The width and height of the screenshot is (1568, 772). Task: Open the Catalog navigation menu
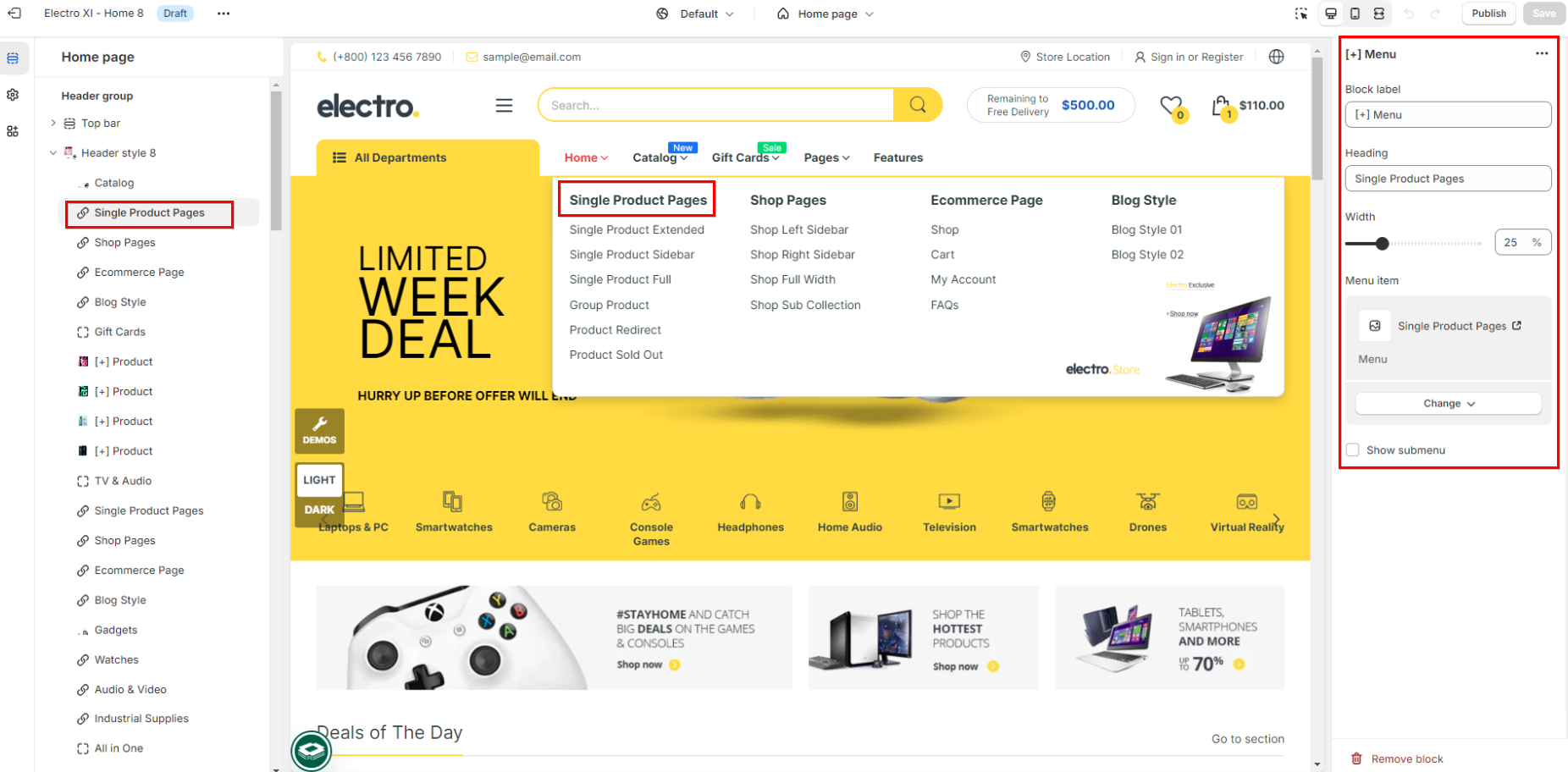click(x=660, y=157)
